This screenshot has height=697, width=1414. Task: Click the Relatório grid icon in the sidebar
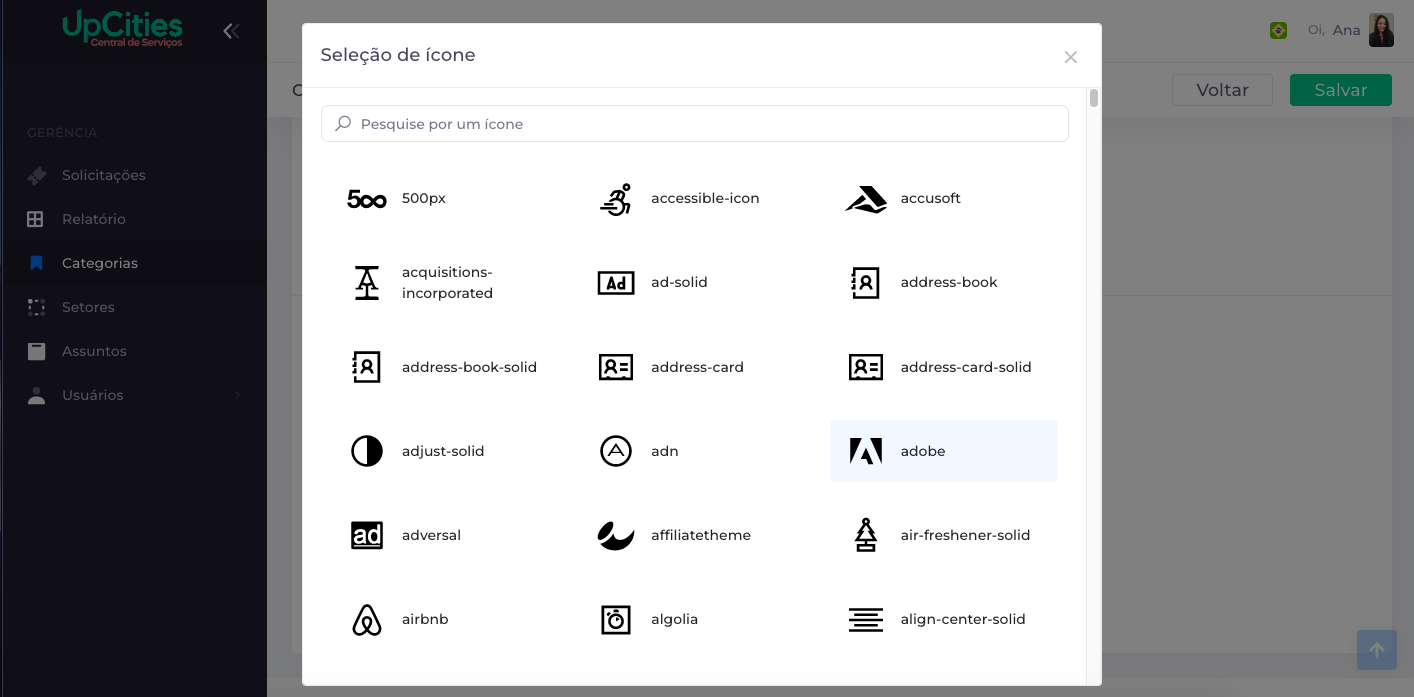coord(36,219)
